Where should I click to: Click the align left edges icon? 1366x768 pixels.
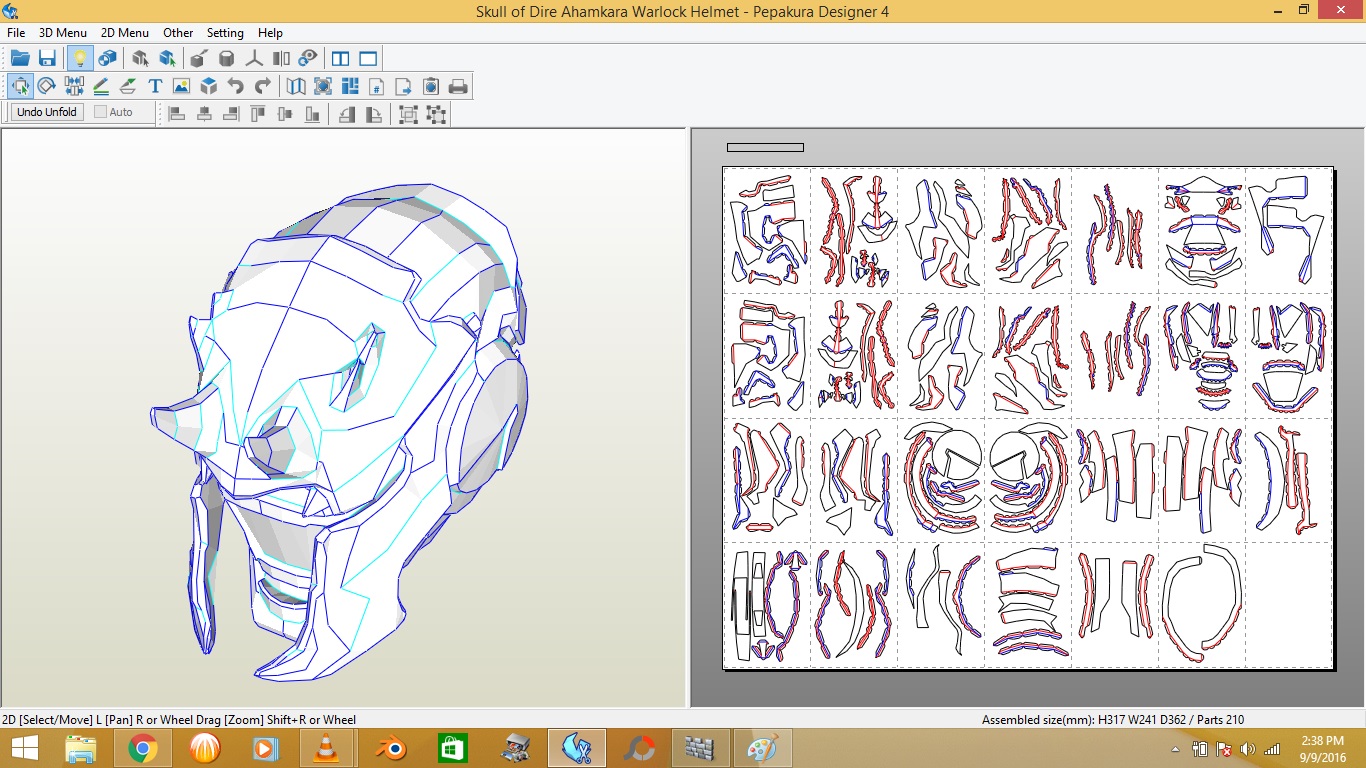[x=177, y=114]
